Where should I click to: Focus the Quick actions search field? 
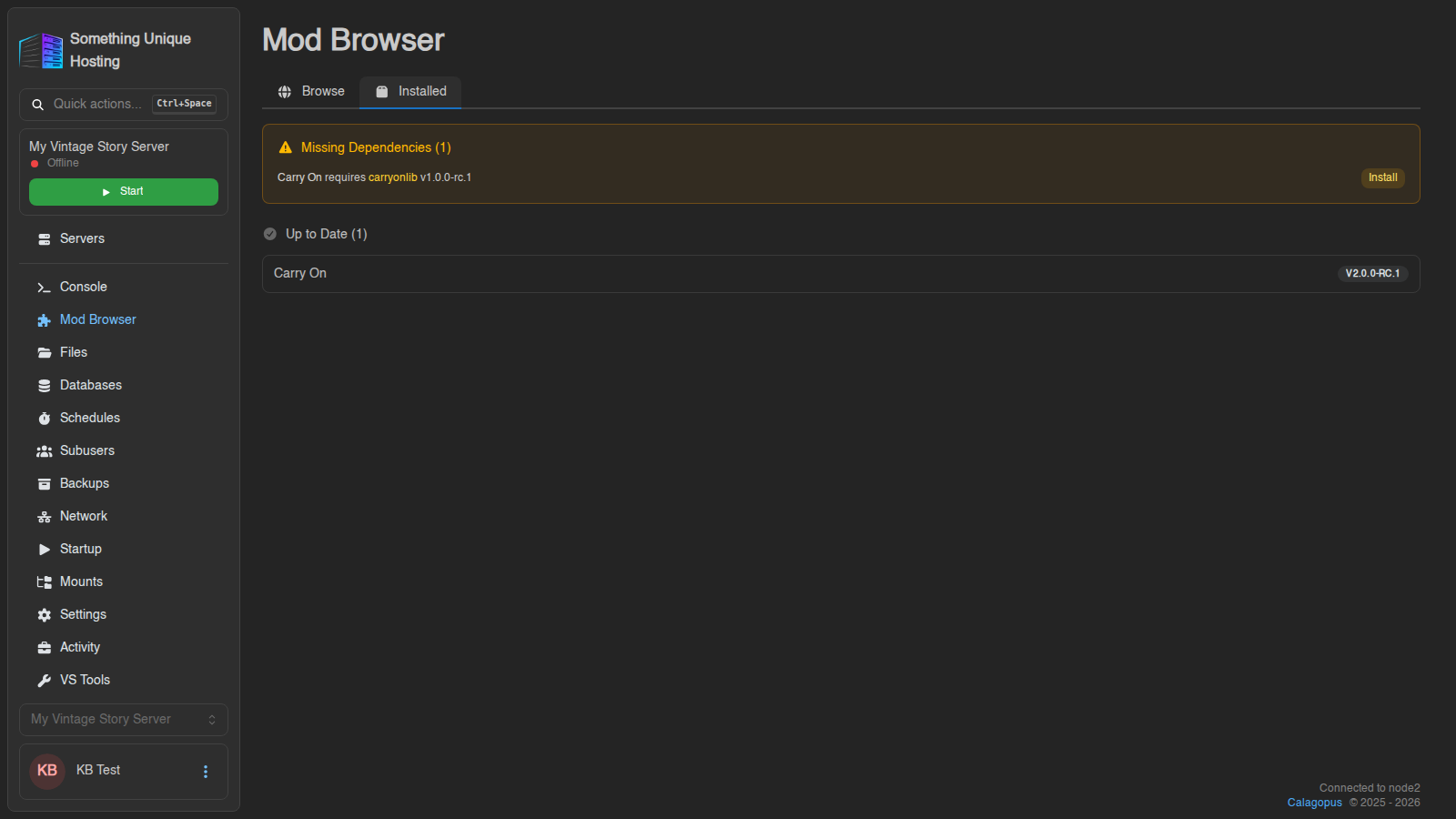click(124, 105)
